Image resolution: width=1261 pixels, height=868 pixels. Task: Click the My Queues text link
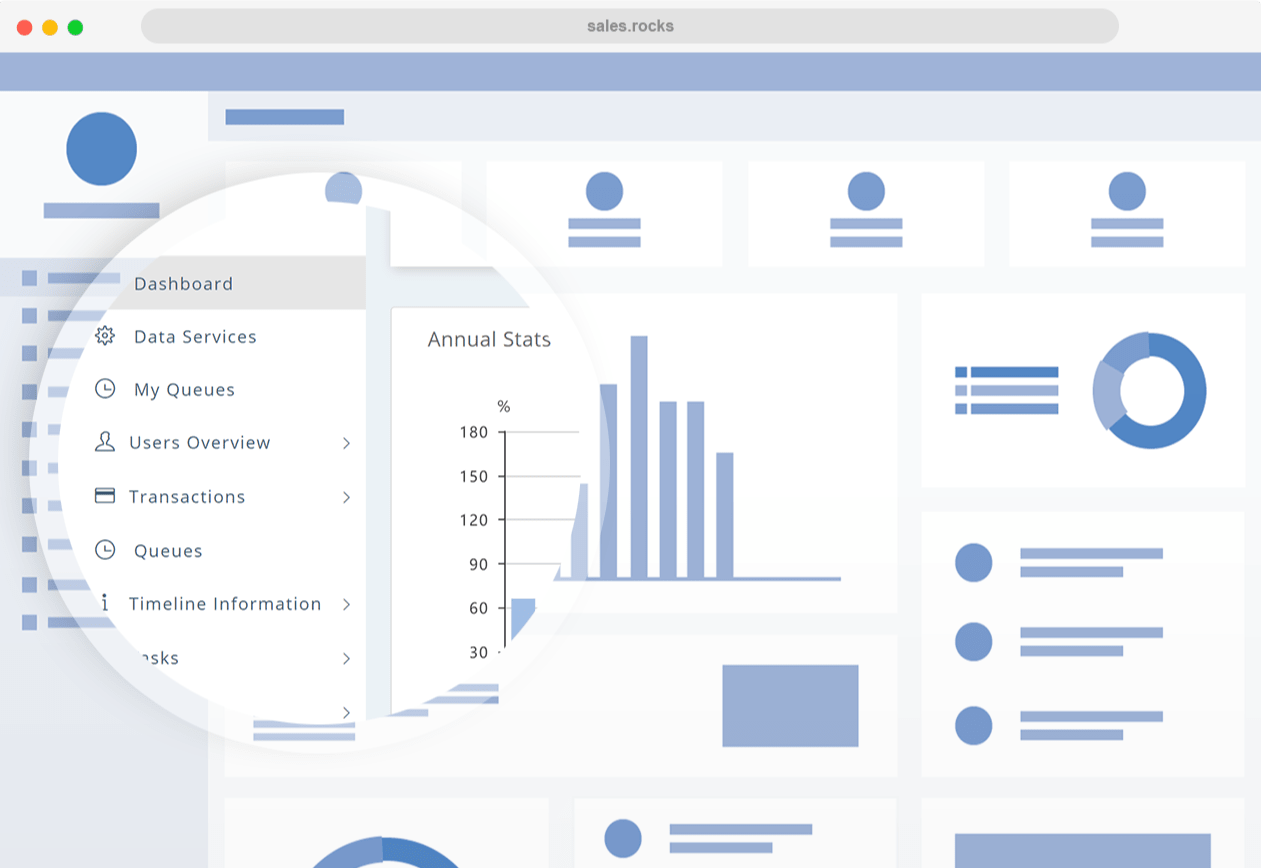(184, 390)
